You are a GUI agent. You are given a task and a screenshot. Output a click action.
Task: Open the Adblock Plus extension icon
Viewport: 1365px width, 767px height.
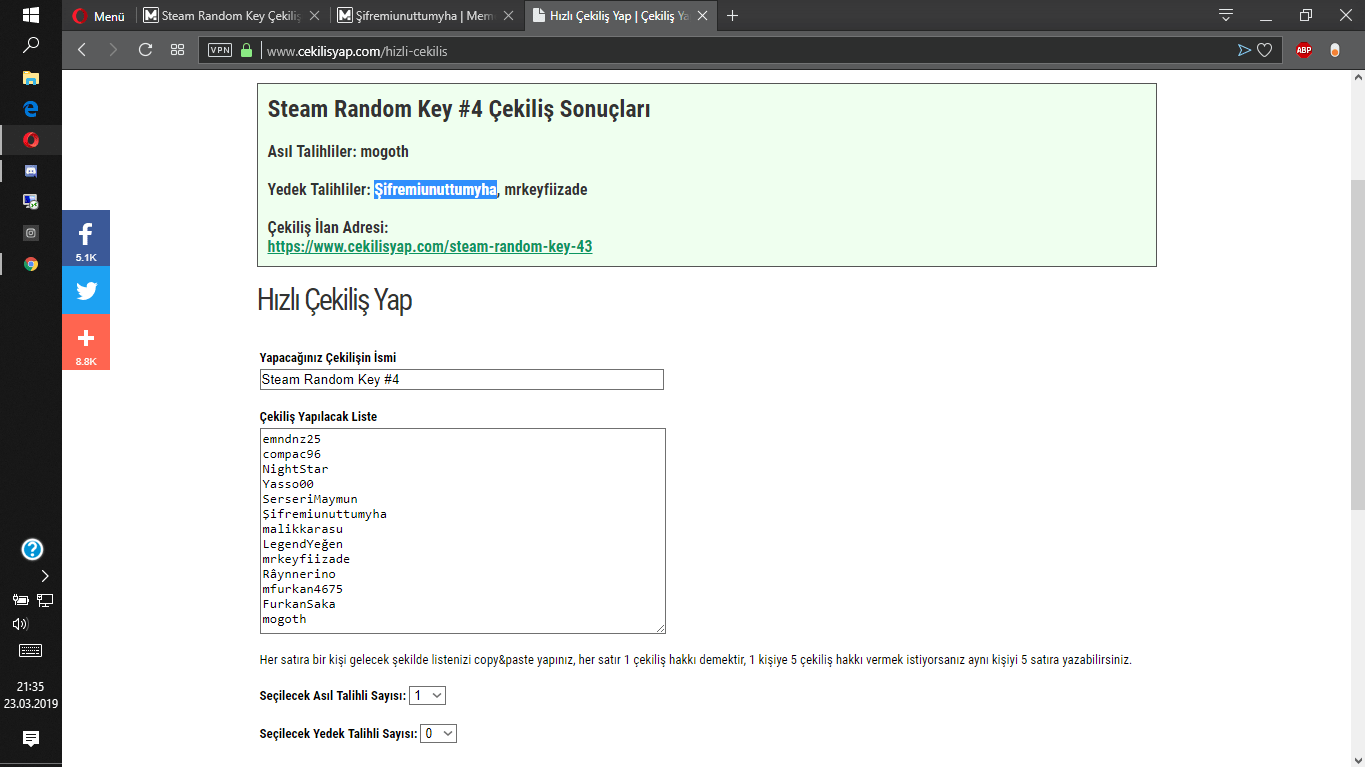(x=1304, y=50)
